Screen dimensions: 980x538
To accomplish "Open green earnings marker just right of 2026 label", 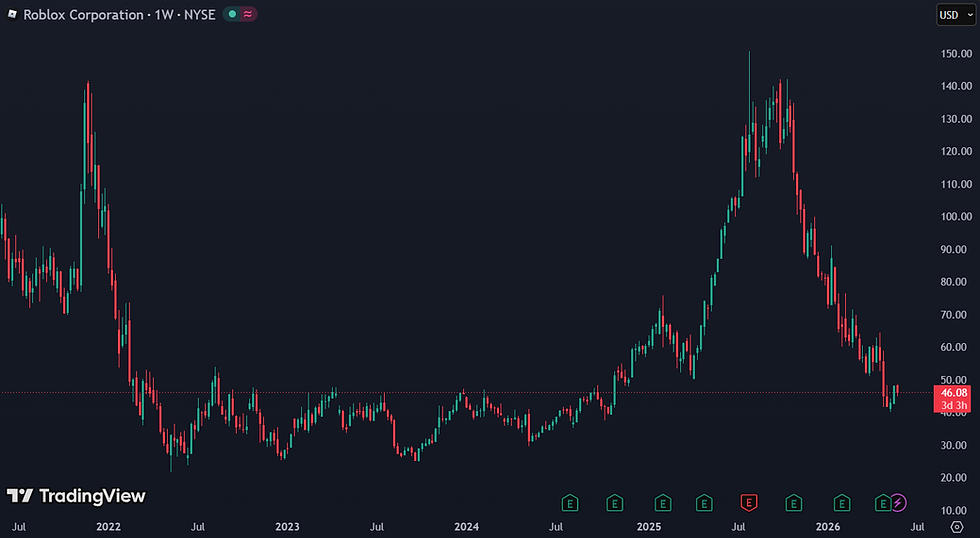I will [x=842, y=502].
